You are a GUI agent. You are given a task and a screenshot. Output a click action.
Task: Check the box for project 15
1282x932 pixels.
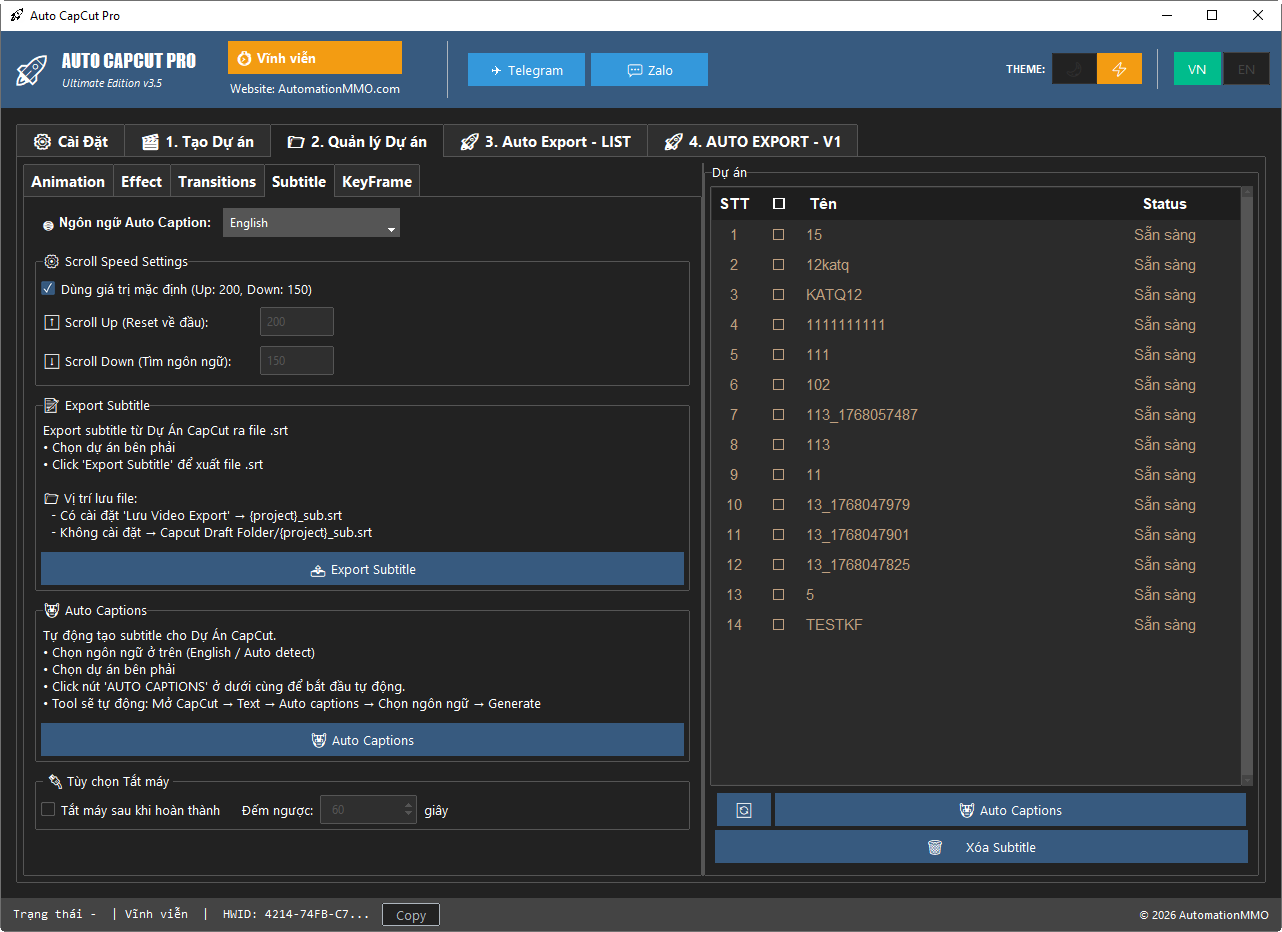coord(779,235)
